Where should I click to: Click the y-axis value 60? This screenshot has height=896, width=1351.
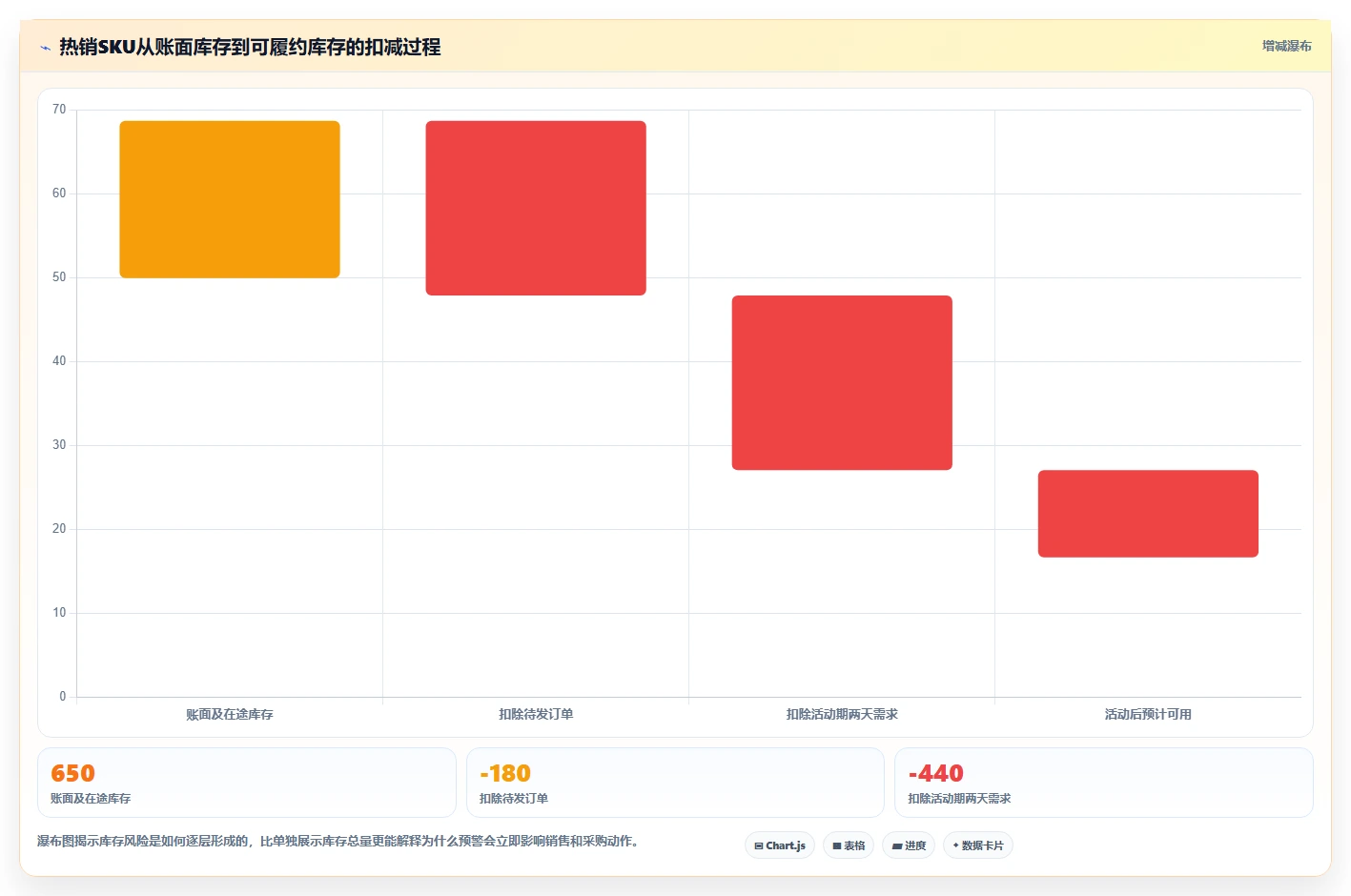pyautogui.click(x=59, y=193)
